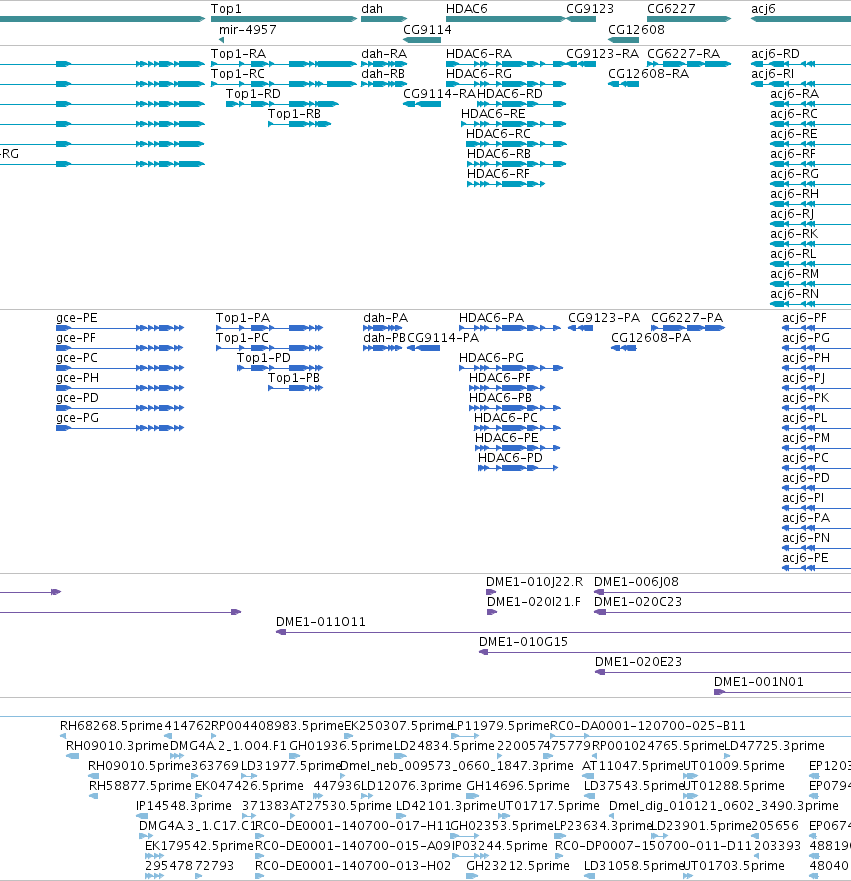Select the LD47725.3prime EST label
Image resolution: width=851 pixels, height=881 pixels.
[775, 746]
